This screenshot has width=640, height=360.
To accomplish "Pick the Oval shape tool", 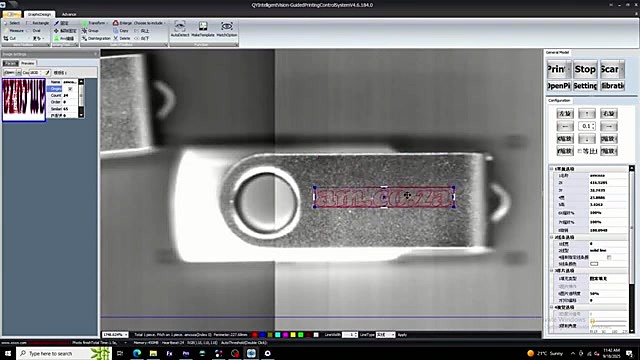I will click(x=34, y=31).
